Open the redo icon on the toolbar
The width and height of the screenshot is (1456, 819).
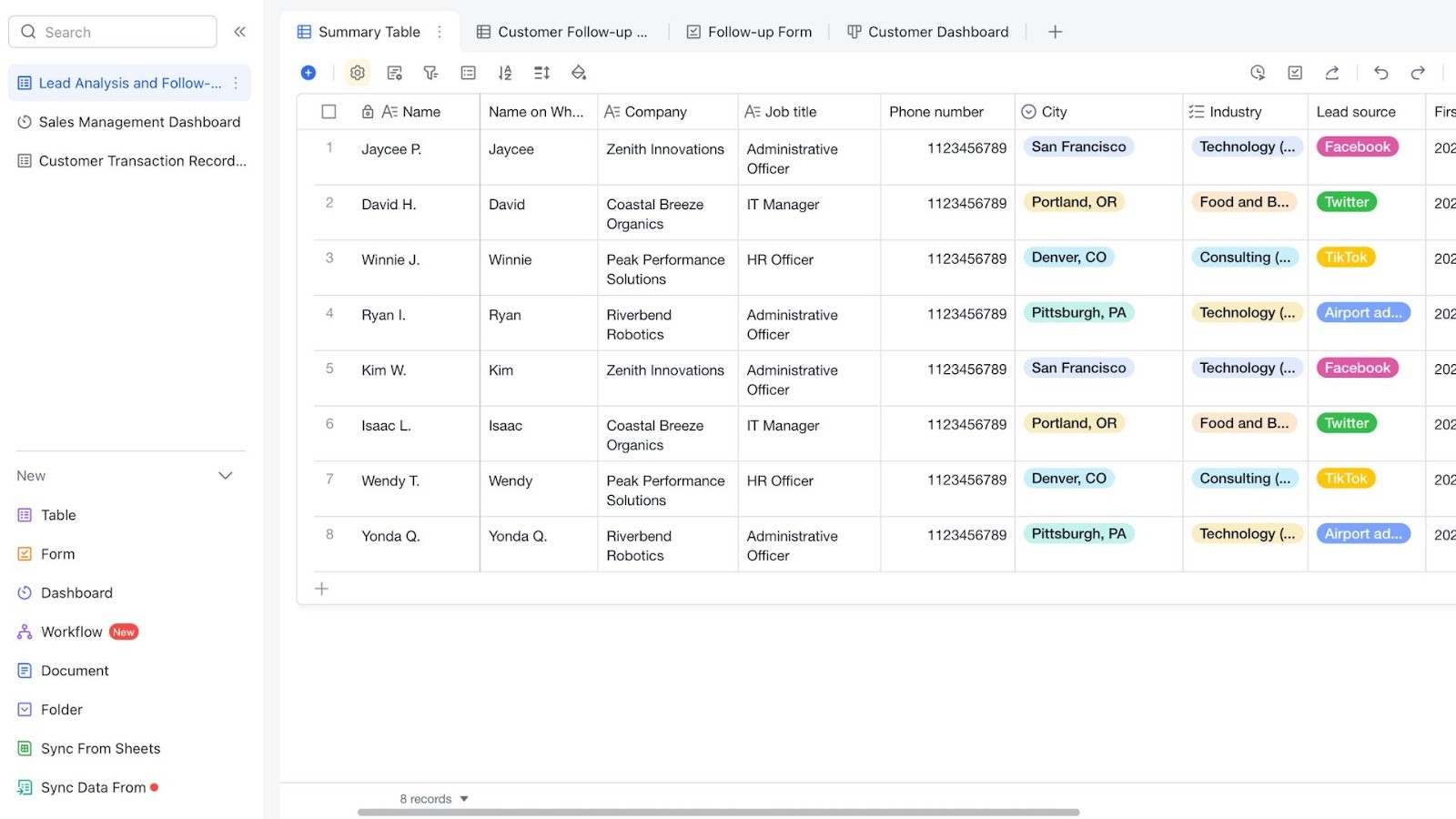pos(1417,73)
